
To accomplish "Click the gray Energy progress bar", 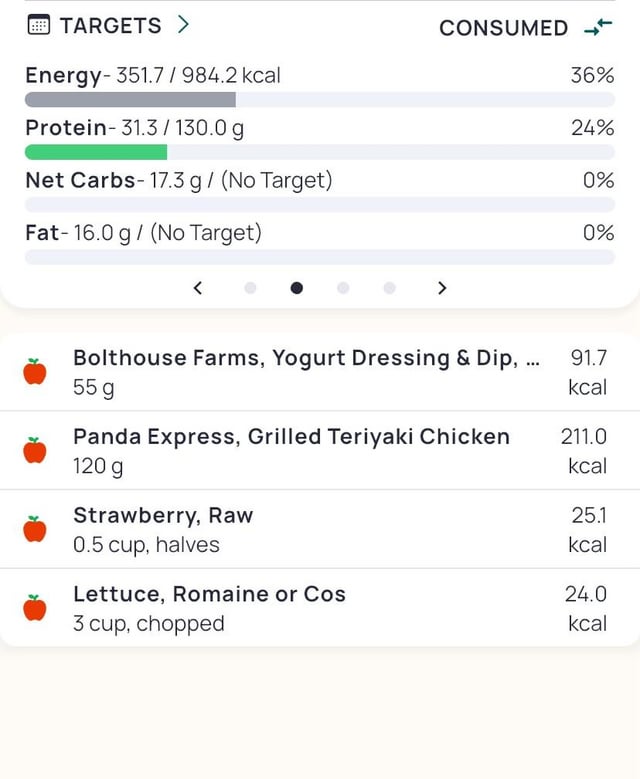I will click(130, 100).
